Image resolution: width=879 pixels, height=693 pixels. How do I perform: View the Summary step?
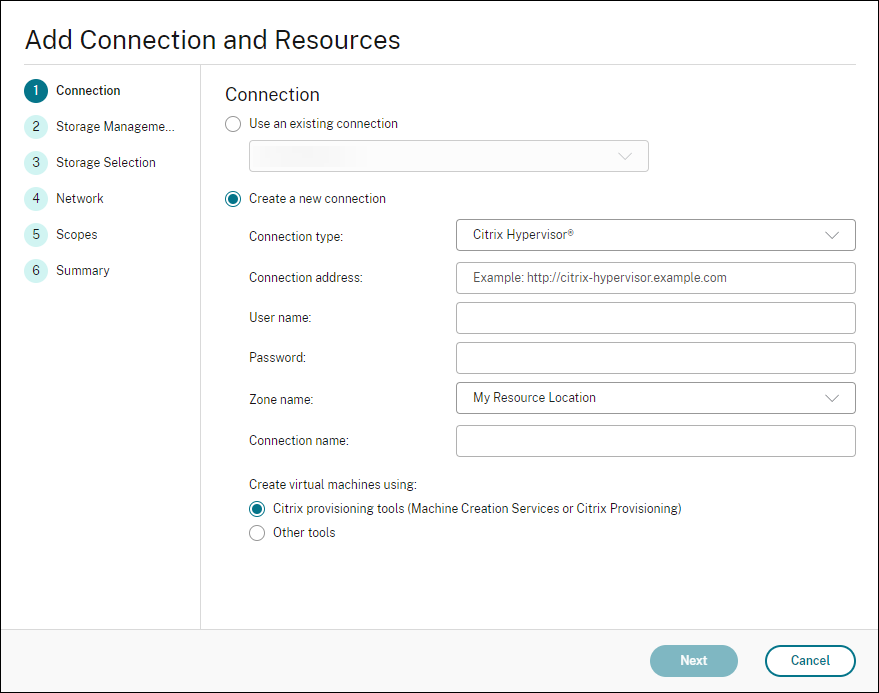pos(82,270)
